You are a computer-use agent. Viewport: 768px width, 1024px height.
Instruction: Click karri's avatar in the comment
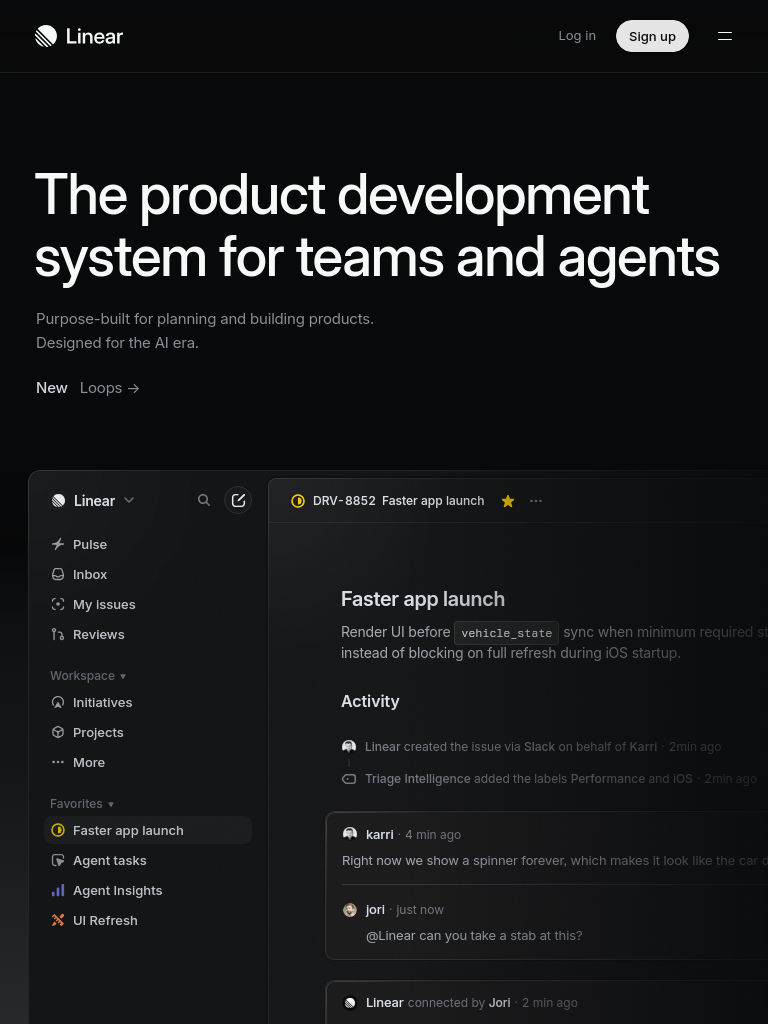pos(350,834)
